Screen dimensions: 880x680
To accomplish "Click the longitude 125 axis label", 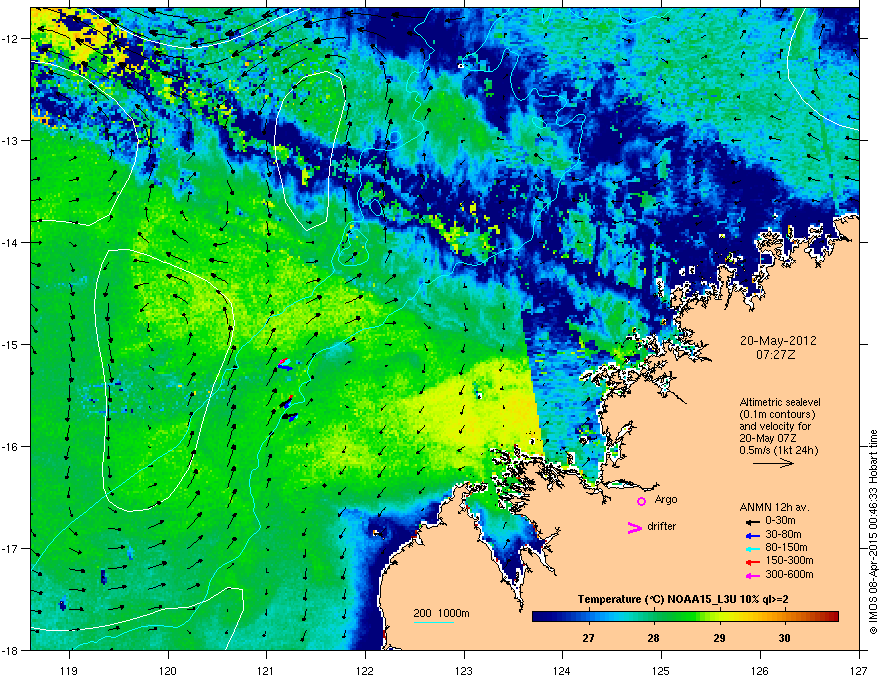I will (661, 671).
